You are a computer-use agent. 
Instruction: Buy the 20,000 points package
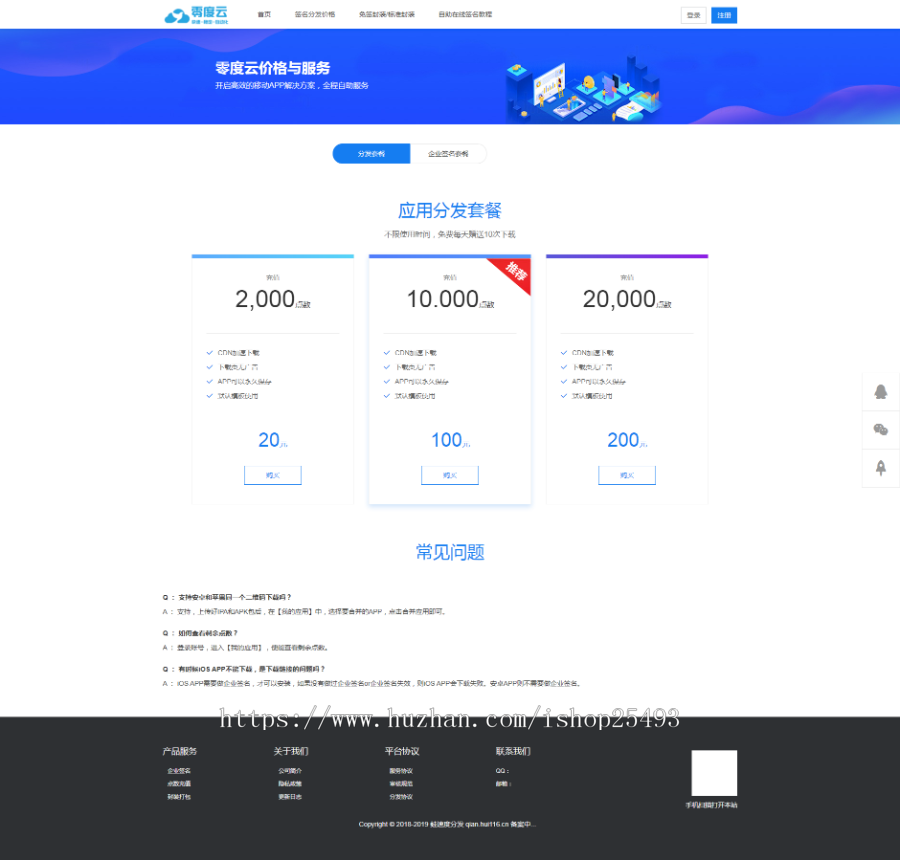tap(627, 475)
